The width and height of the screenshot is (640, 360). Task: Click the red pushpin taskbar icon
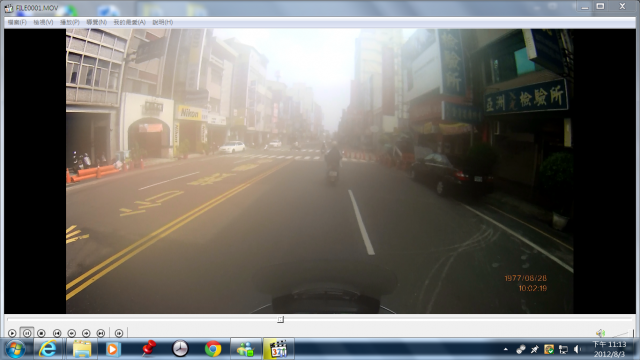[149, 349]
